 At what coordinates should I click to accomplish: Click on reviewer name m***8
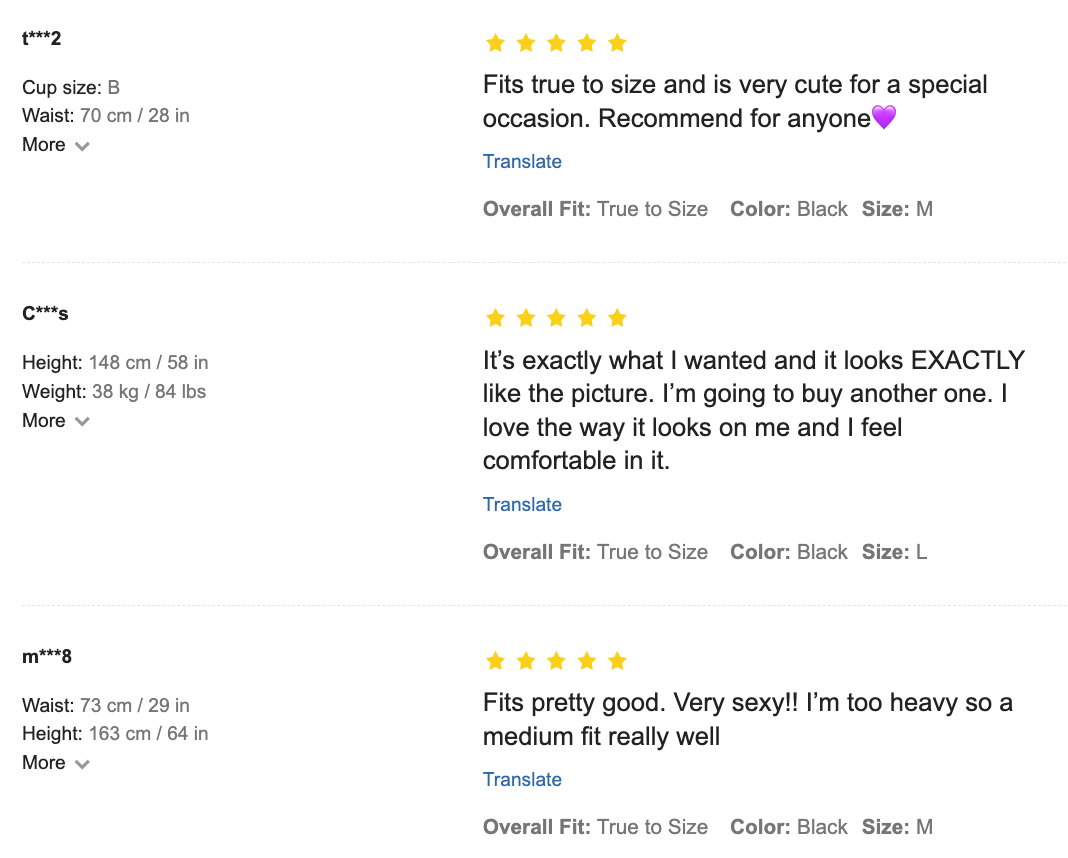pyautogui.click(x=47, y=657)
